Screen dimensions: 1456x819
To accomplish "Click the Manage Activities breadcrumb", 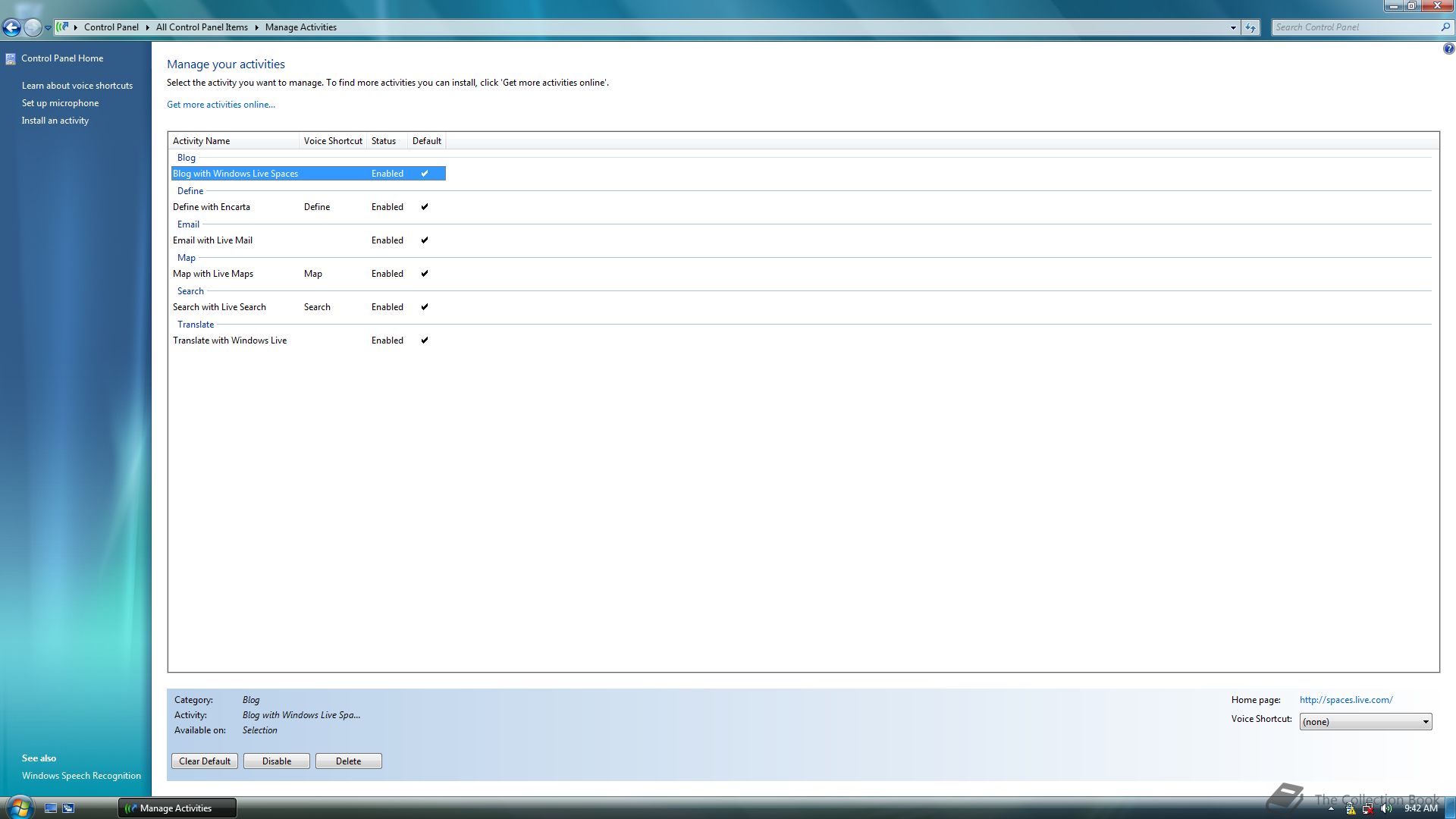I will coord(301,27).
